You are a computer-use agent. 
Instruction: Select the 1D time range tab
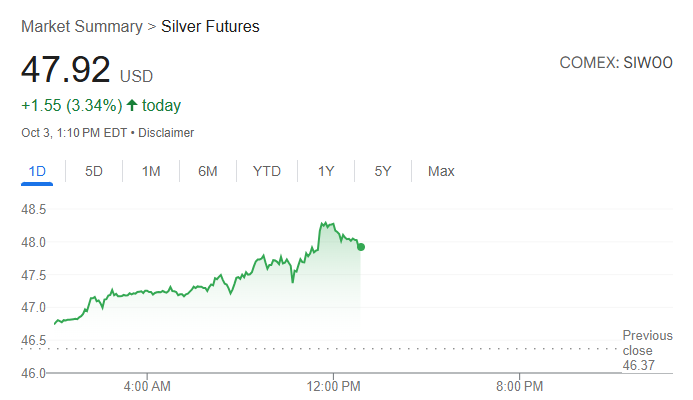coord(37,171)
